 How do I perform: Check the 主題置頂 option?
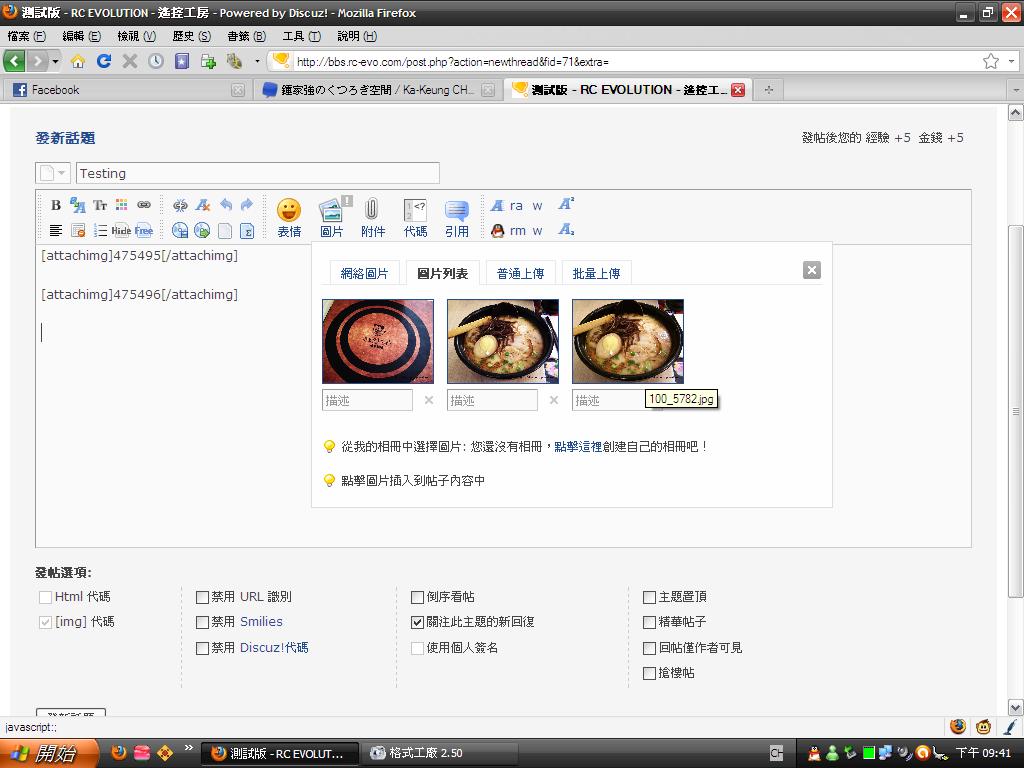tap(650, 597)
